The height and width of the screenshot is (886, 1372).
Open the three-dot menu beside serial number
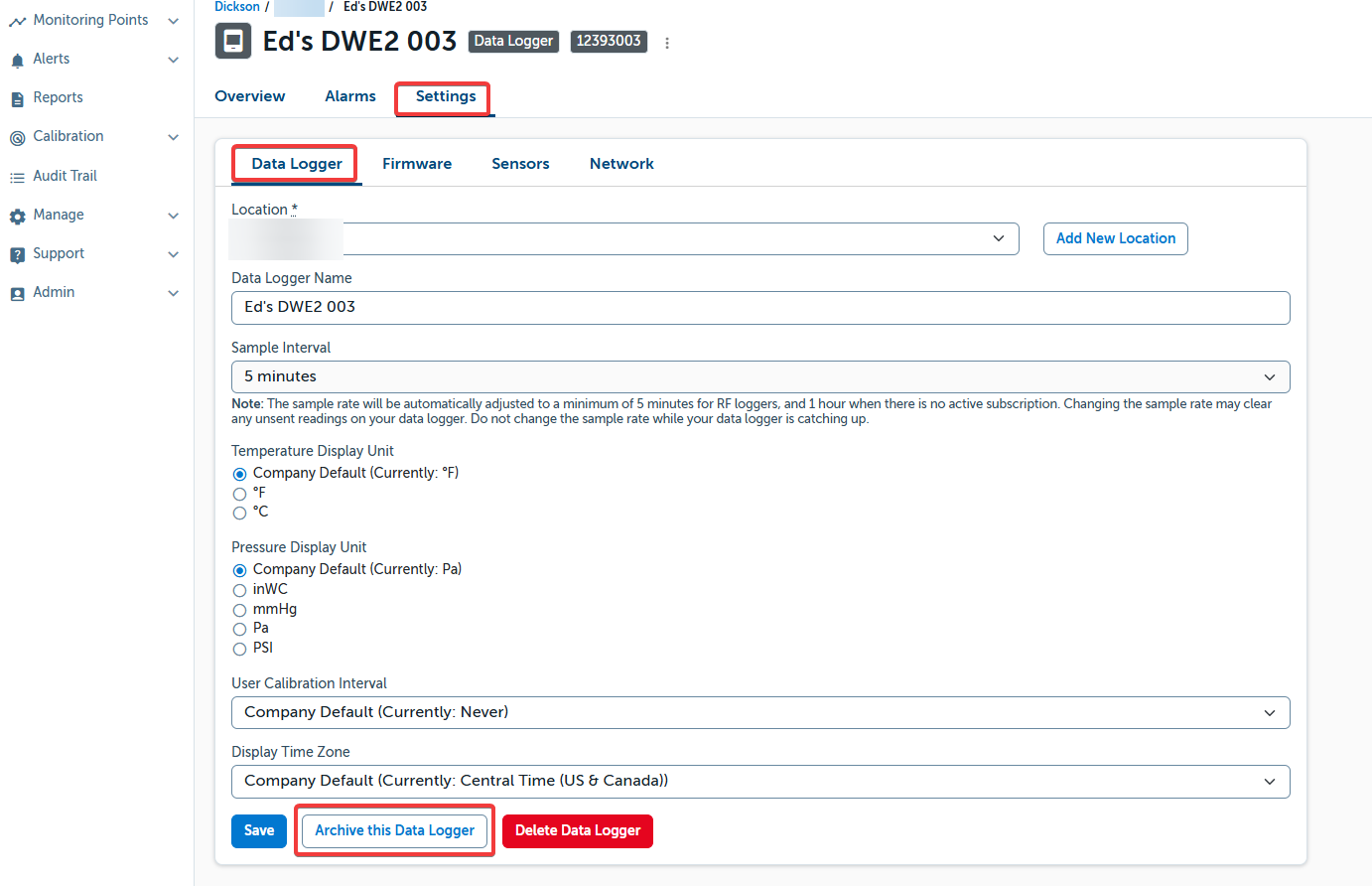coord(667,43)
